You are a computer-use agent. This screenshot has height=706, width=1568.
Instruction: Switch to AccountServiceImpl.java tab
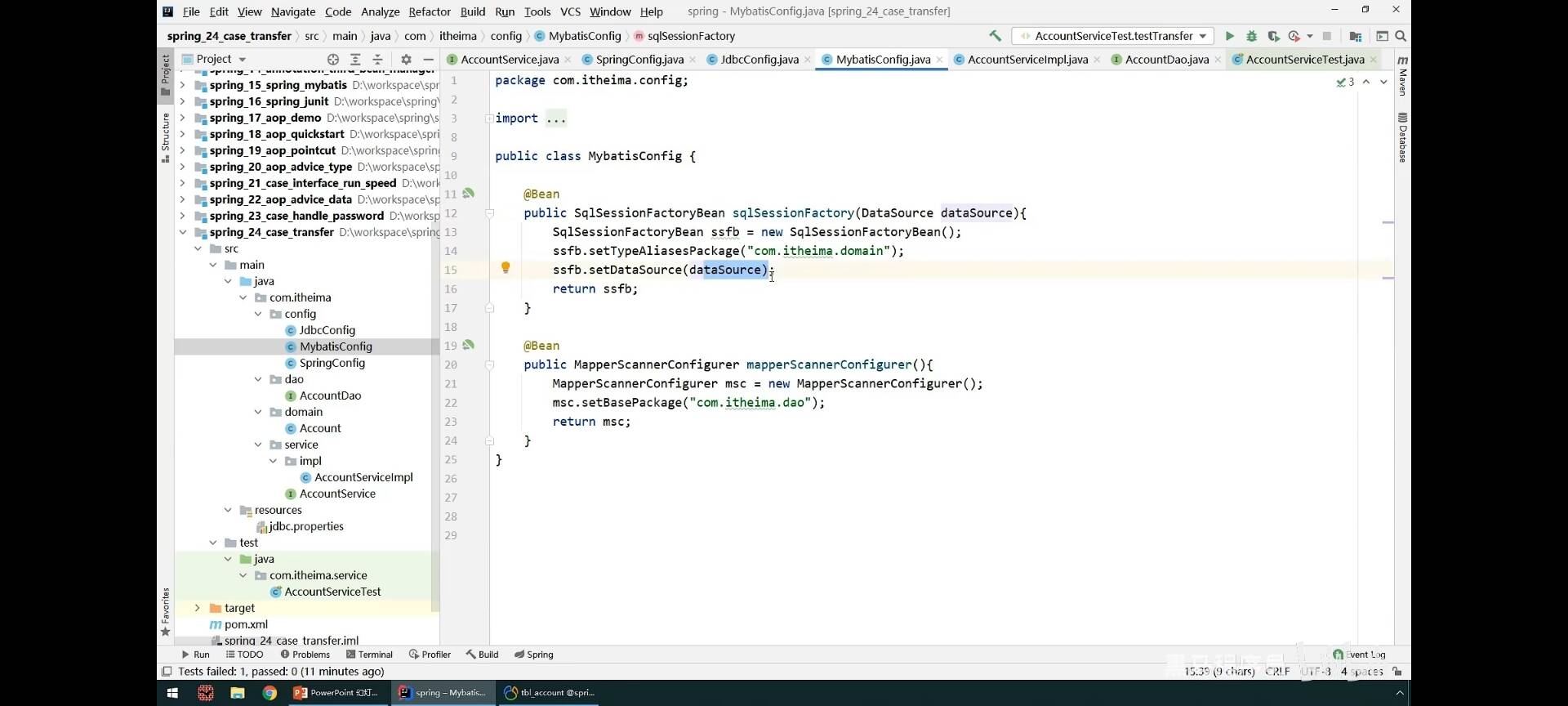tap(1027, 59)
